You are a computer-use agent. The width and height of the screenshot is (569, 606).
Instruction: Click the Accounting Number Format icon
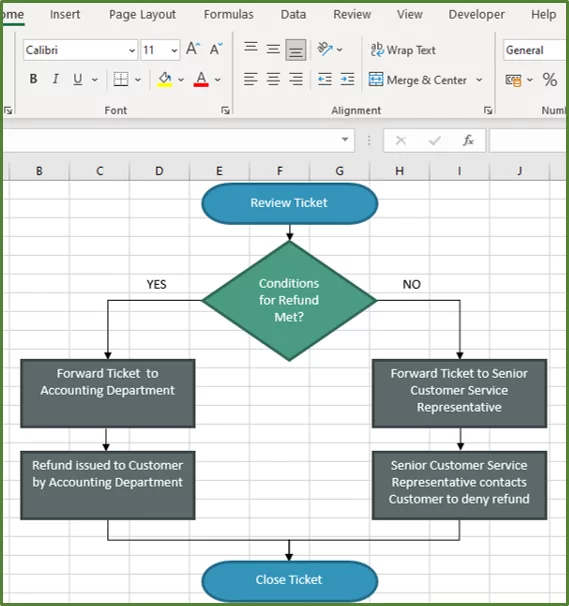[x=513, y=80]
